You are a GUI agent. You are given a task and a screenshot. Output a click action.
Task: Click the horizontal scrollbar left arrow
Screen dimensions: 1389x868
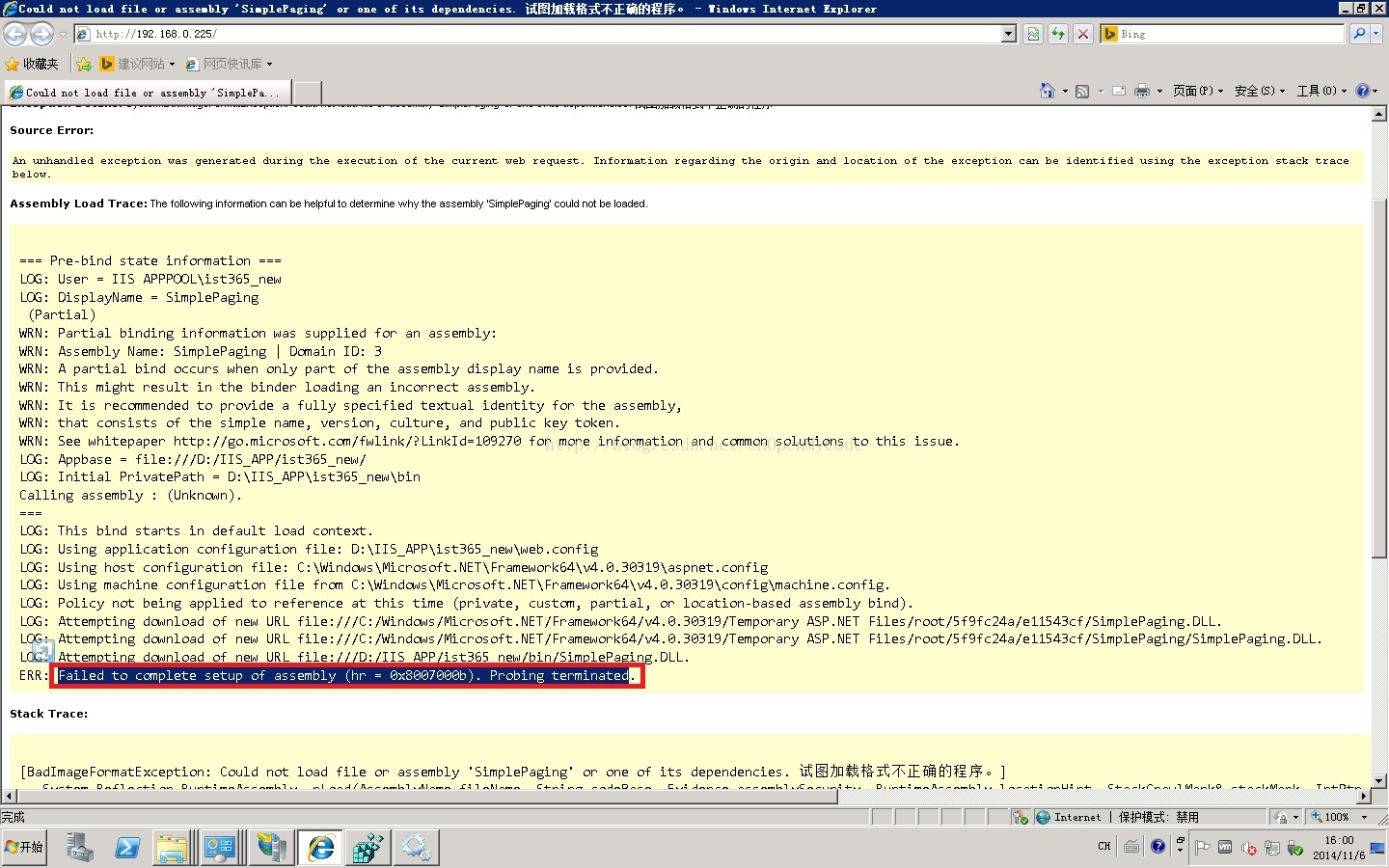click(x=9, y=797)
